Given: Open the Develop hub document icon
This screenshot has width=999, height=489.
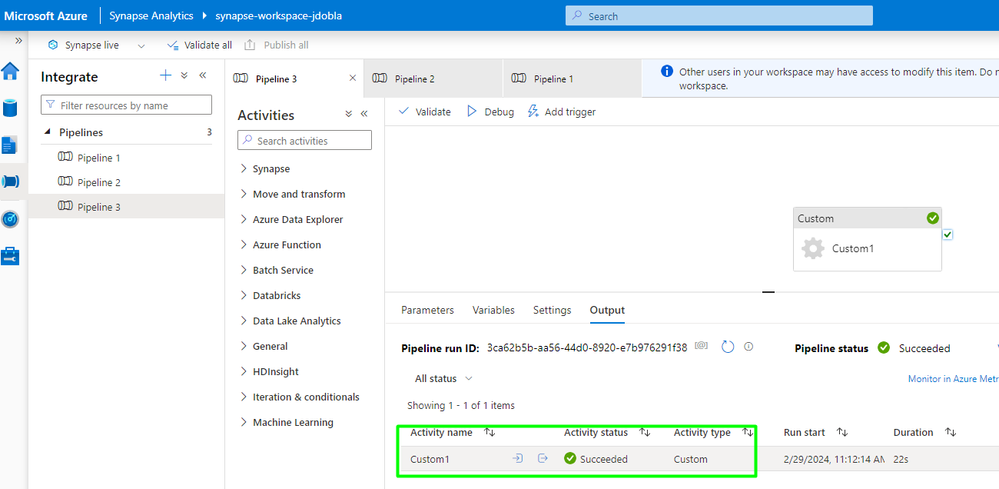Looking at the screenshot, I should [10, 145].
